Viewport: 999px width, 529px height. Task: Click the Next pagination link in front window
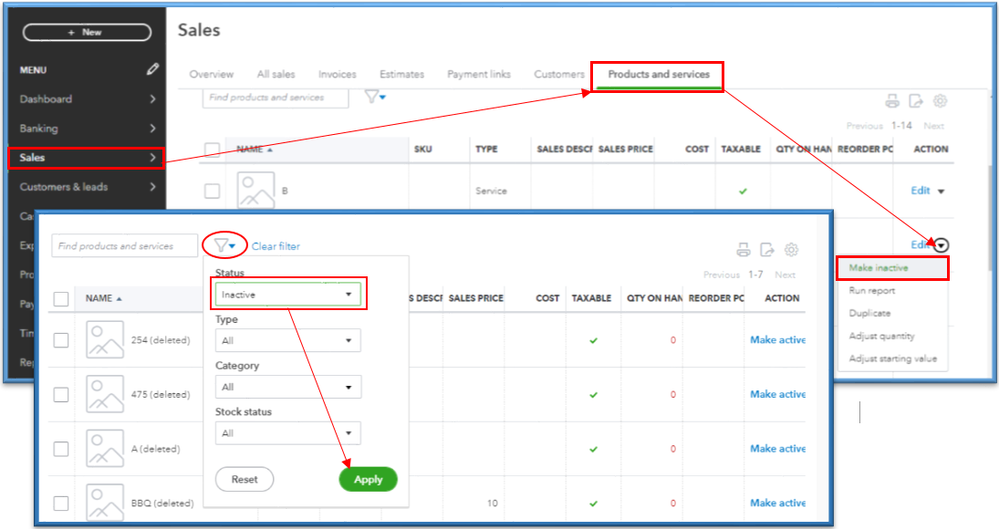click(x=785, y=275)
